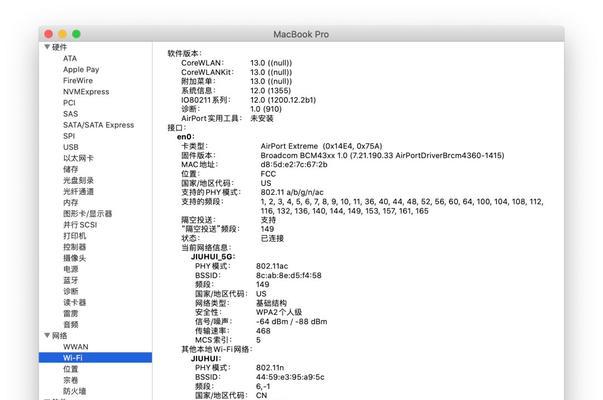Click the JIUHUI_5G network heading
The height and width of the screenshot is (400, 603).
click(x=213, y=257)
